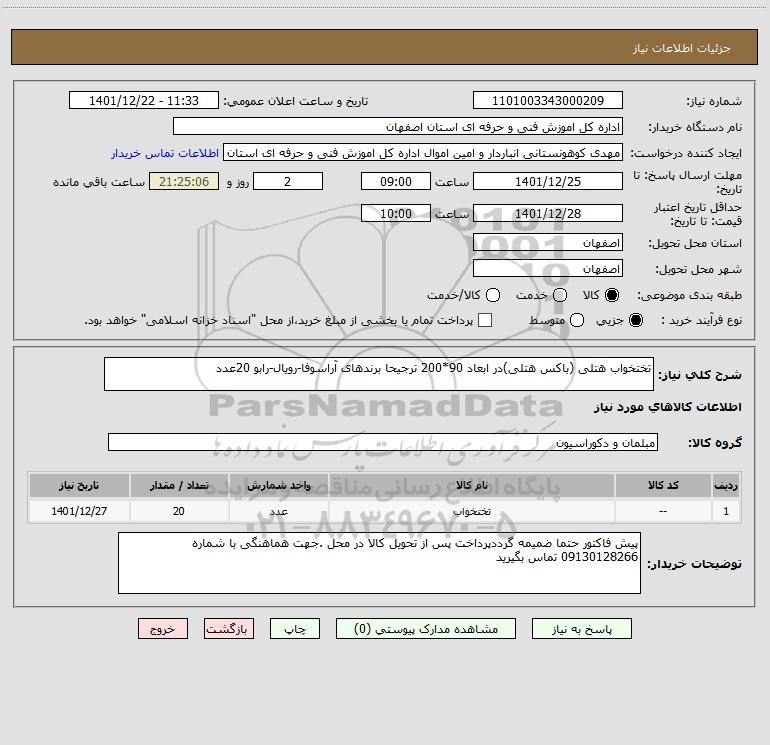Select the جزیی purchase type radio
Image resolution: width=770 pixels, height=745 pixels.
tap(636, 320)
